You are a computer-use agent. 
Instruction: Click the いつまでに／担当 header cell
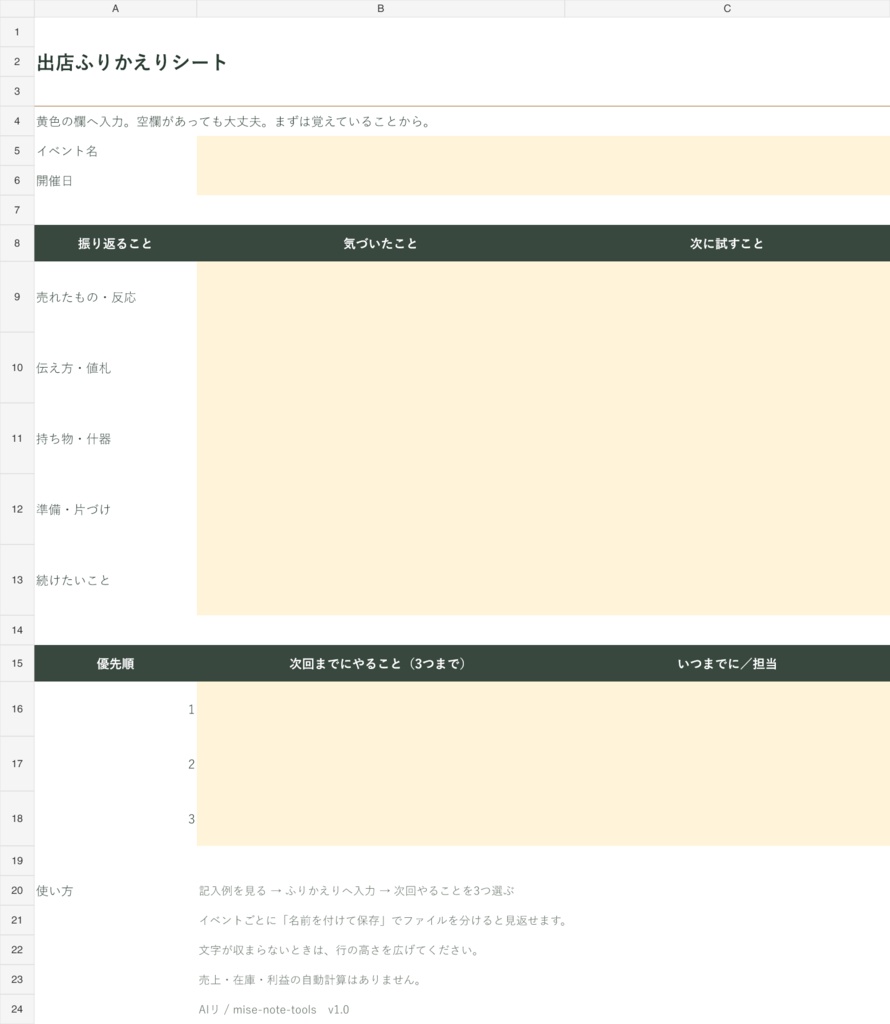pyautogui.click(x=727, y=664)
